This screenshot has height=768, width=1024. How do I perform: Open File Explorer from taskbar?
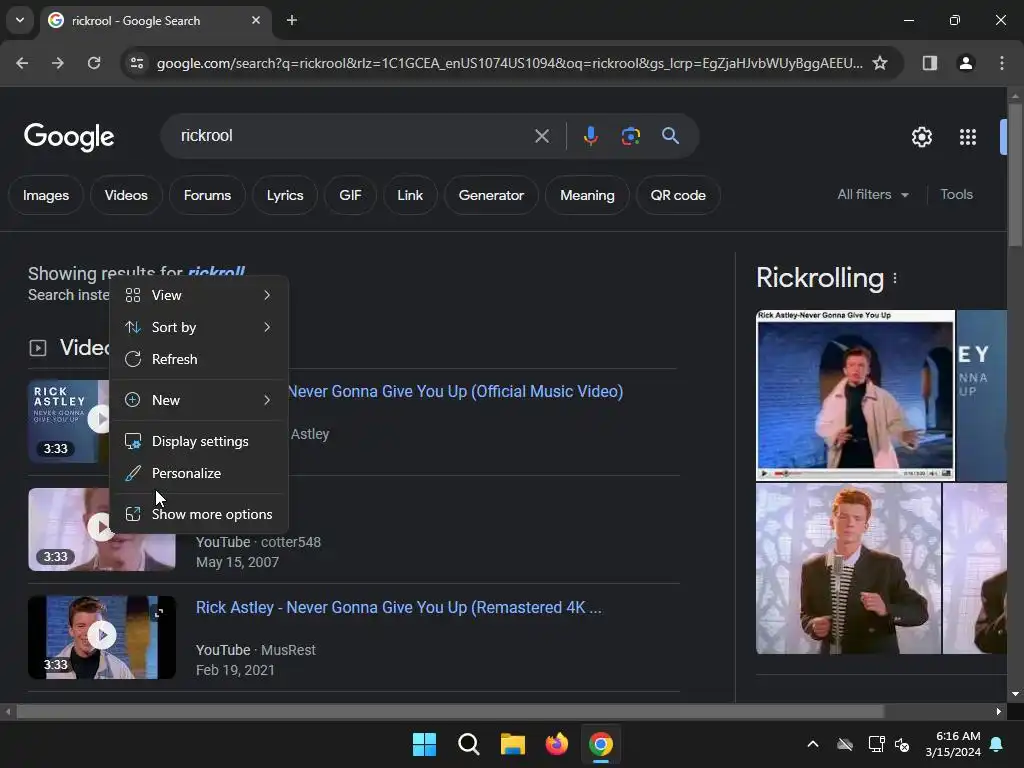(x=513, y=744)
